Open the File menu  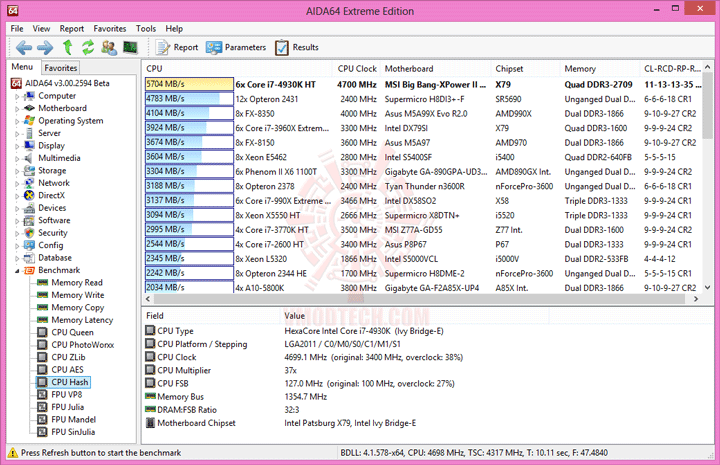(17, 28)
